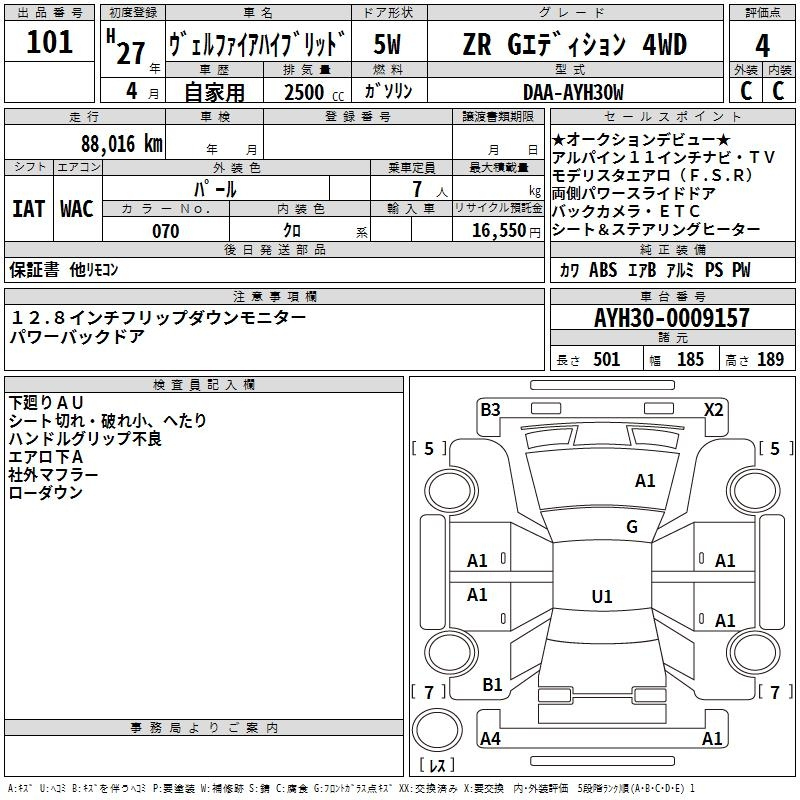This screenshot has width=800, height=800.
Task: Click the A1 mark on the hood
Action: (645, 481)
